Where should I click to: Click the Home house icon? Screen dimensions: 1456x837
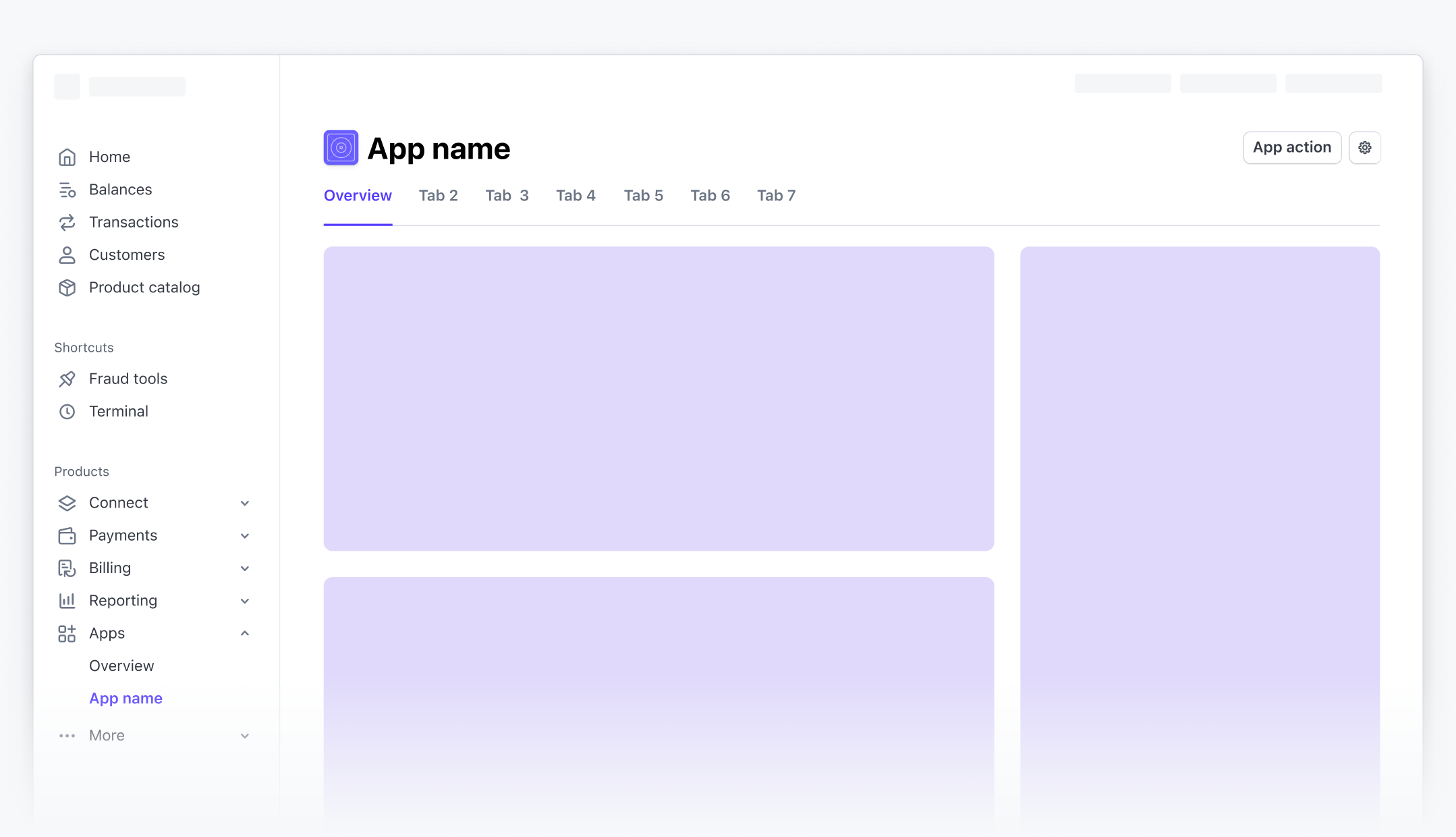click(67, 157)
